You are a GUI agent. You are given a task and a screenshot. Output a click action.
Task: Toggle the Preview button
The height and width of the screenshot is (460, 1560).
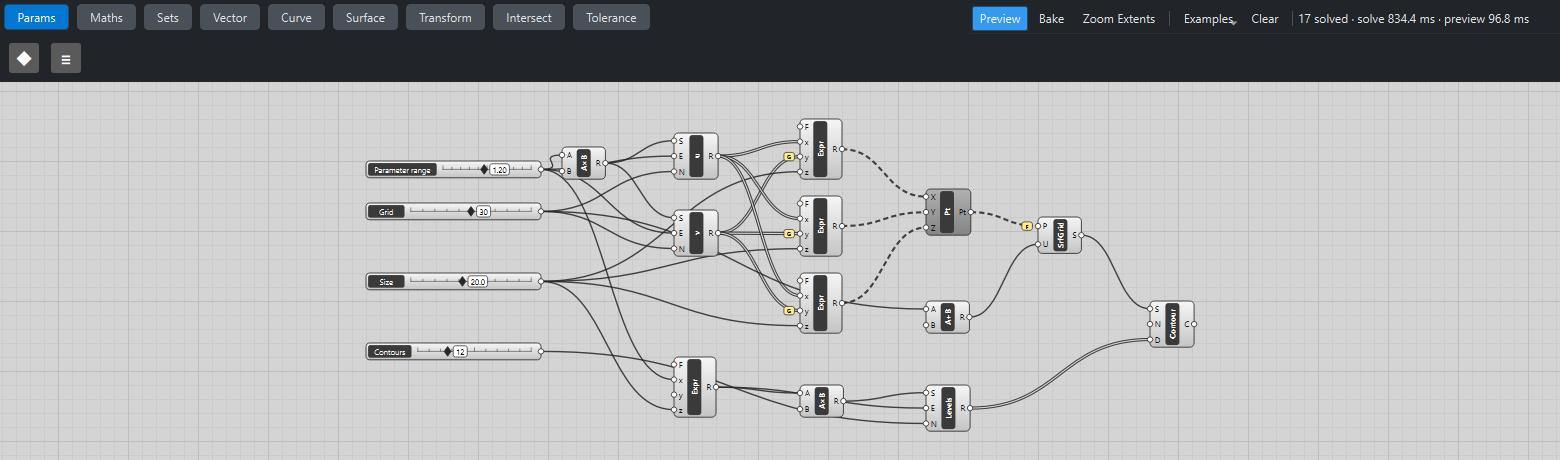[x=1000, y=19]
